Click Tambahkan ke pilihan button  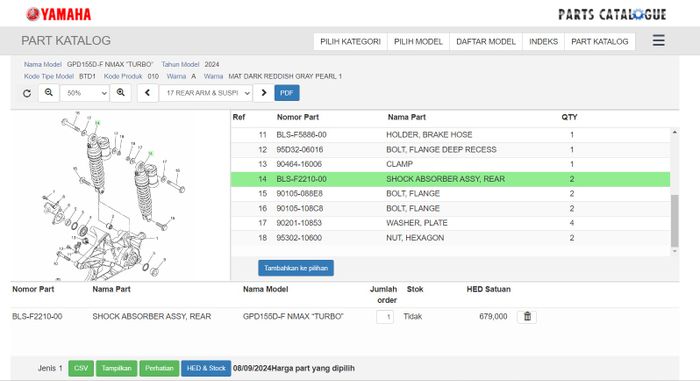(296, 268)
